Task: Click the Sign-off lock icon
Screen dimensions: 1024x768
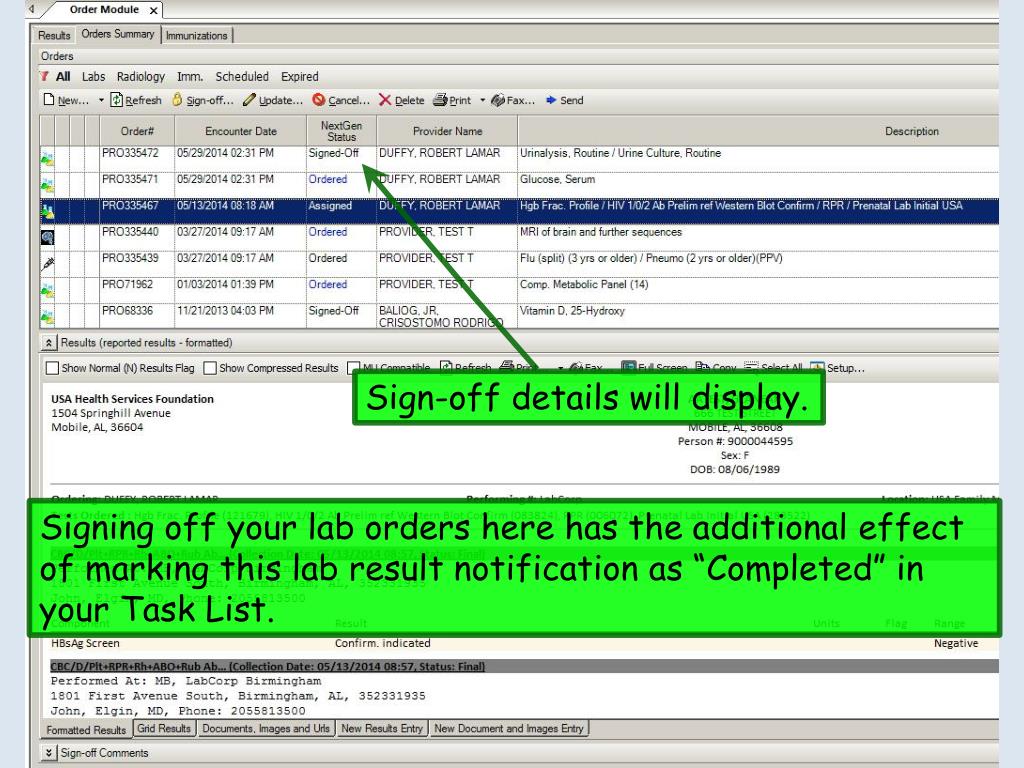Action: (x=177, y=100)
